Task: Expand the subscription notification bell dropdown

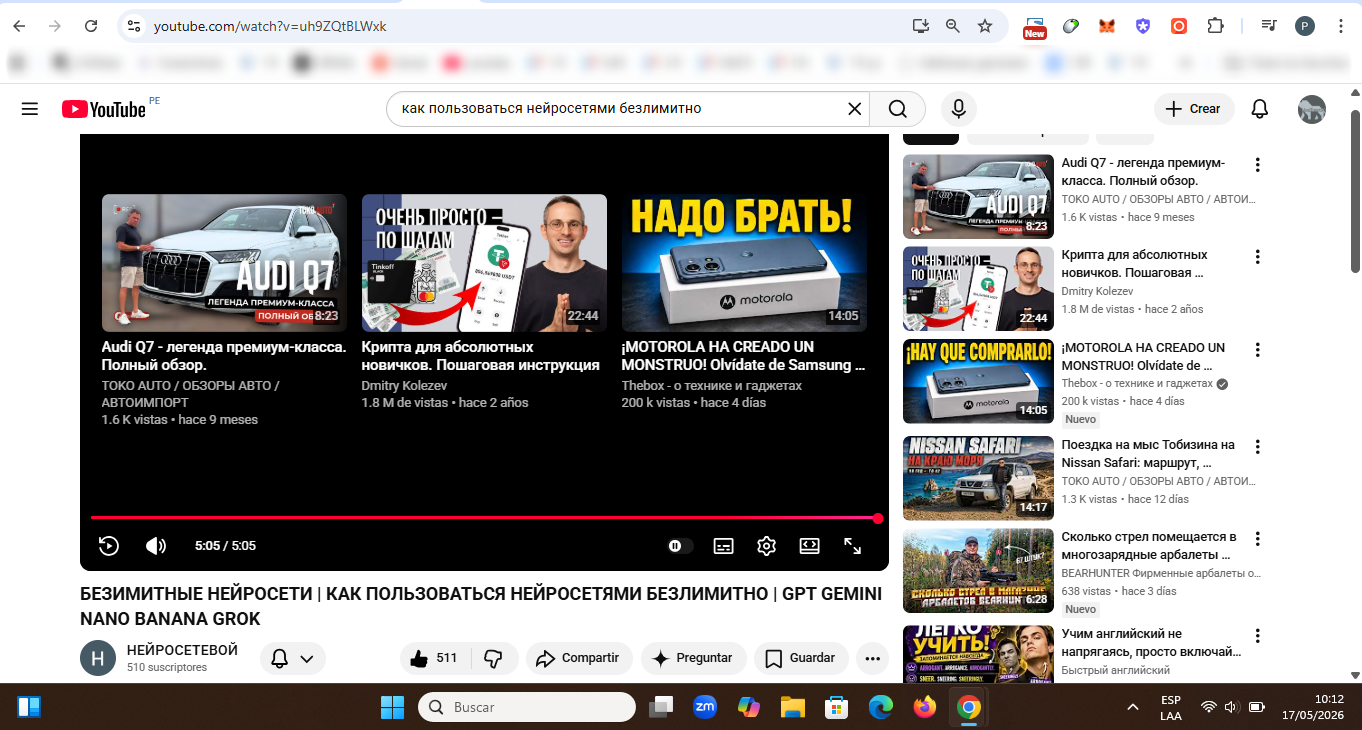Action: (x=293, y=658)
